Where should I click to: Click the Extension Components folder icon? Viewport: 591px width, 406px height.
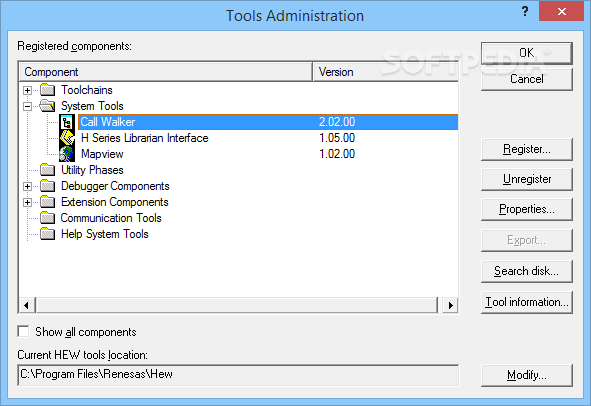coord(47,202)
